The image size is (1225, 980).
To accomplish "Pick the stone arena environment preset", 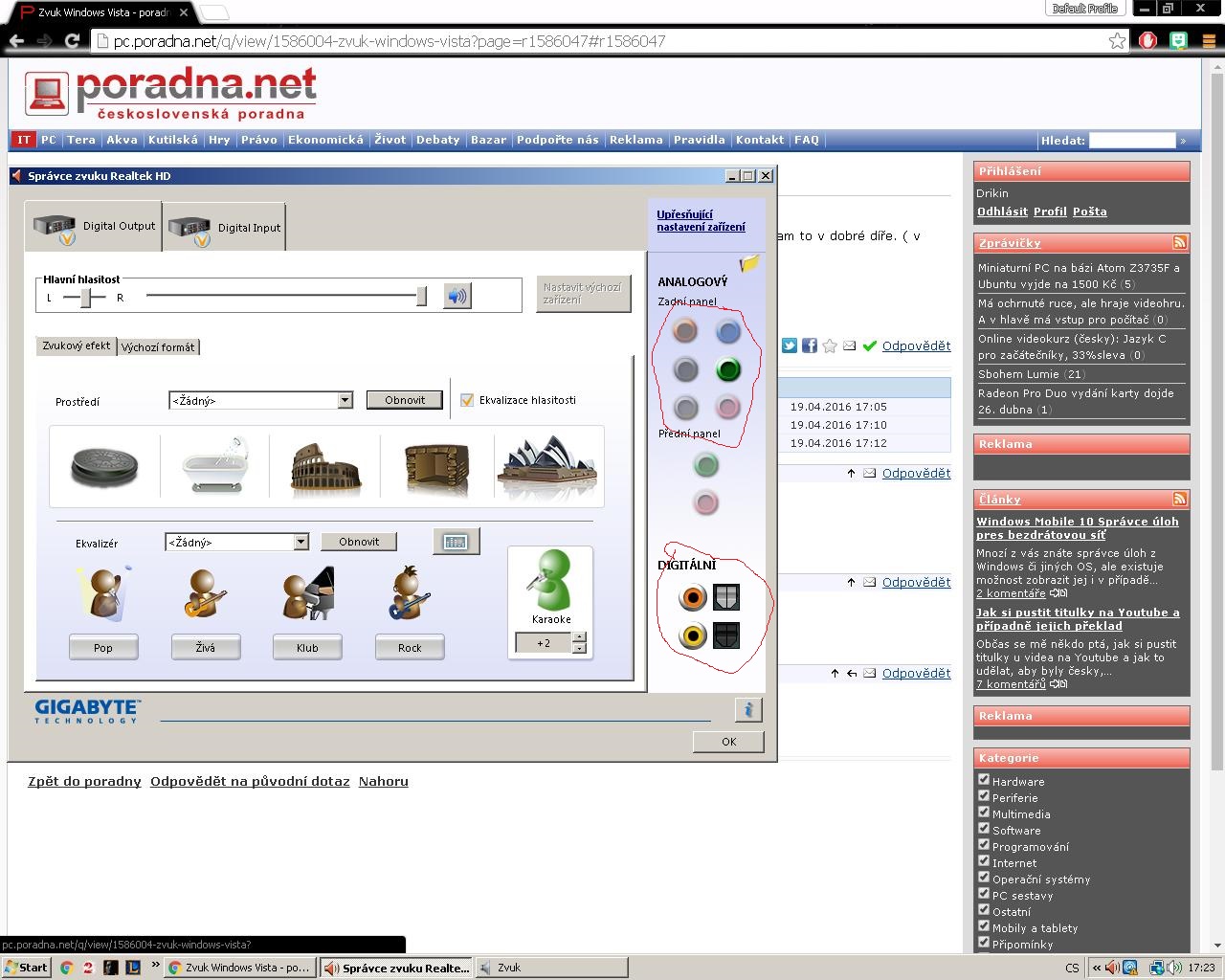I will [436, 468].
